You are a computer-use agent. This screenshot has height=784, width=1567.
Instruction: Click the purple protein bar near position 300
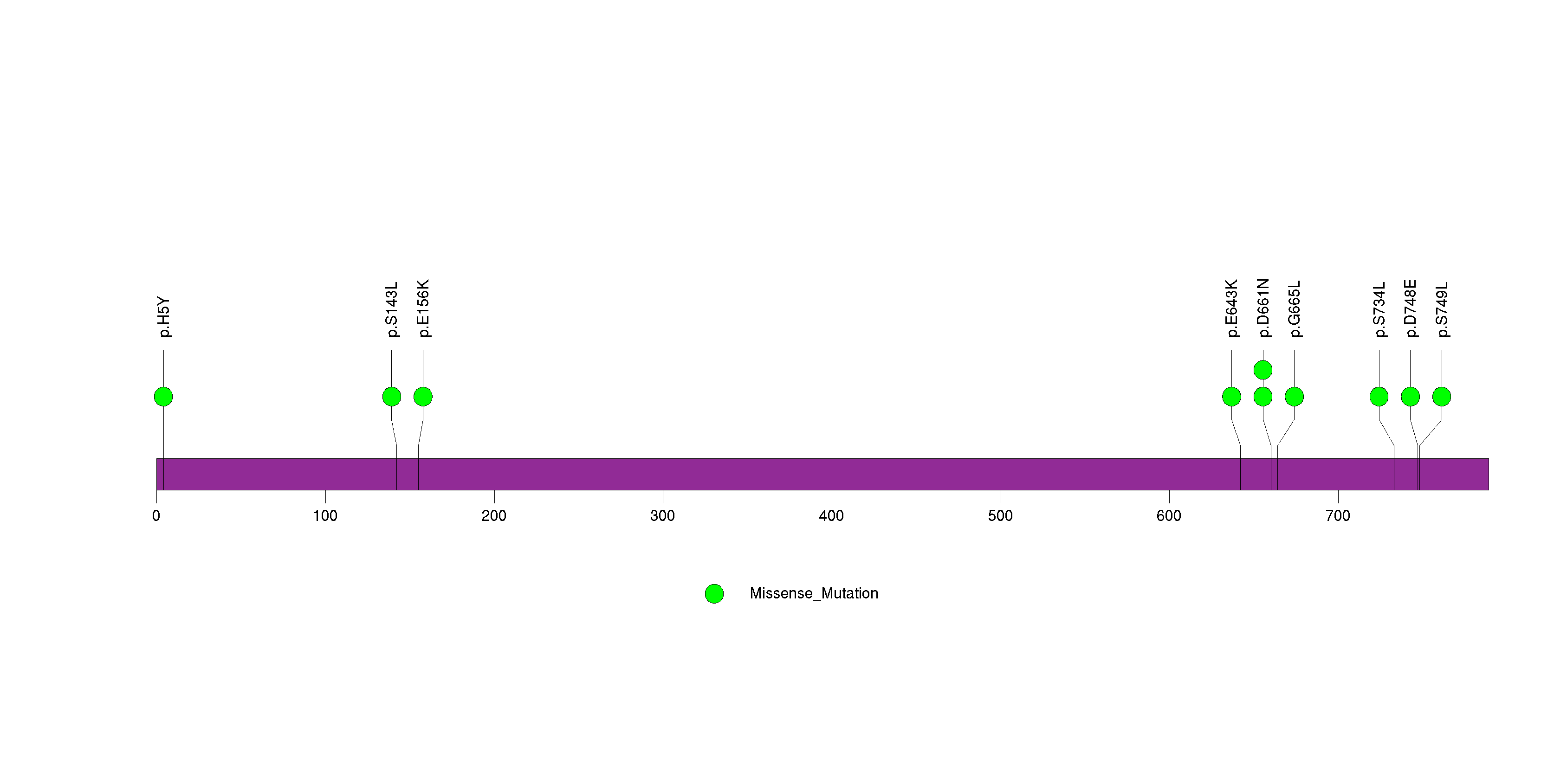coord(663,474)
